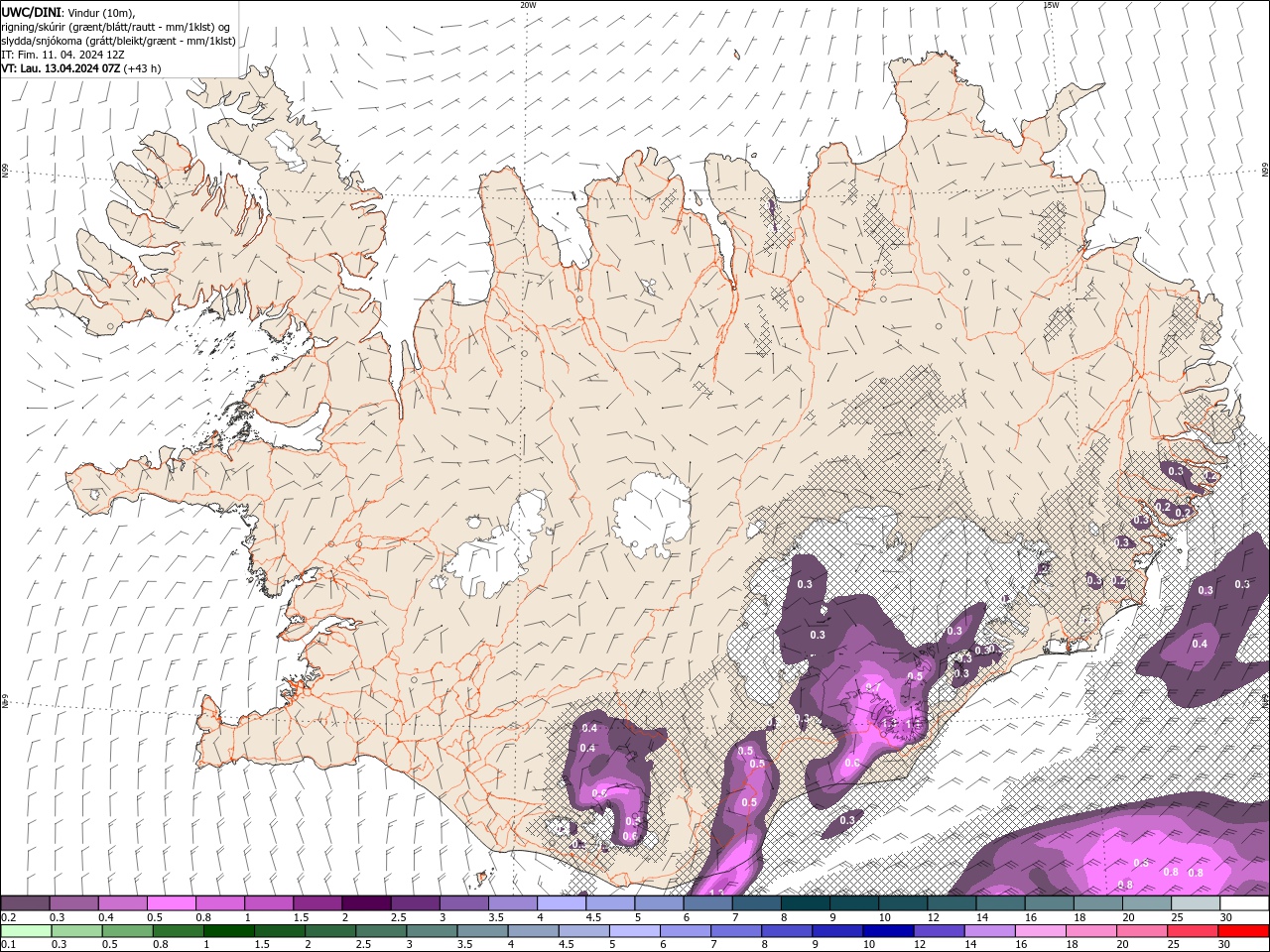Pick top-row dark purple swatch between 2 and 2.5
The image size is (1270, 952).
[x=366, y=903]
